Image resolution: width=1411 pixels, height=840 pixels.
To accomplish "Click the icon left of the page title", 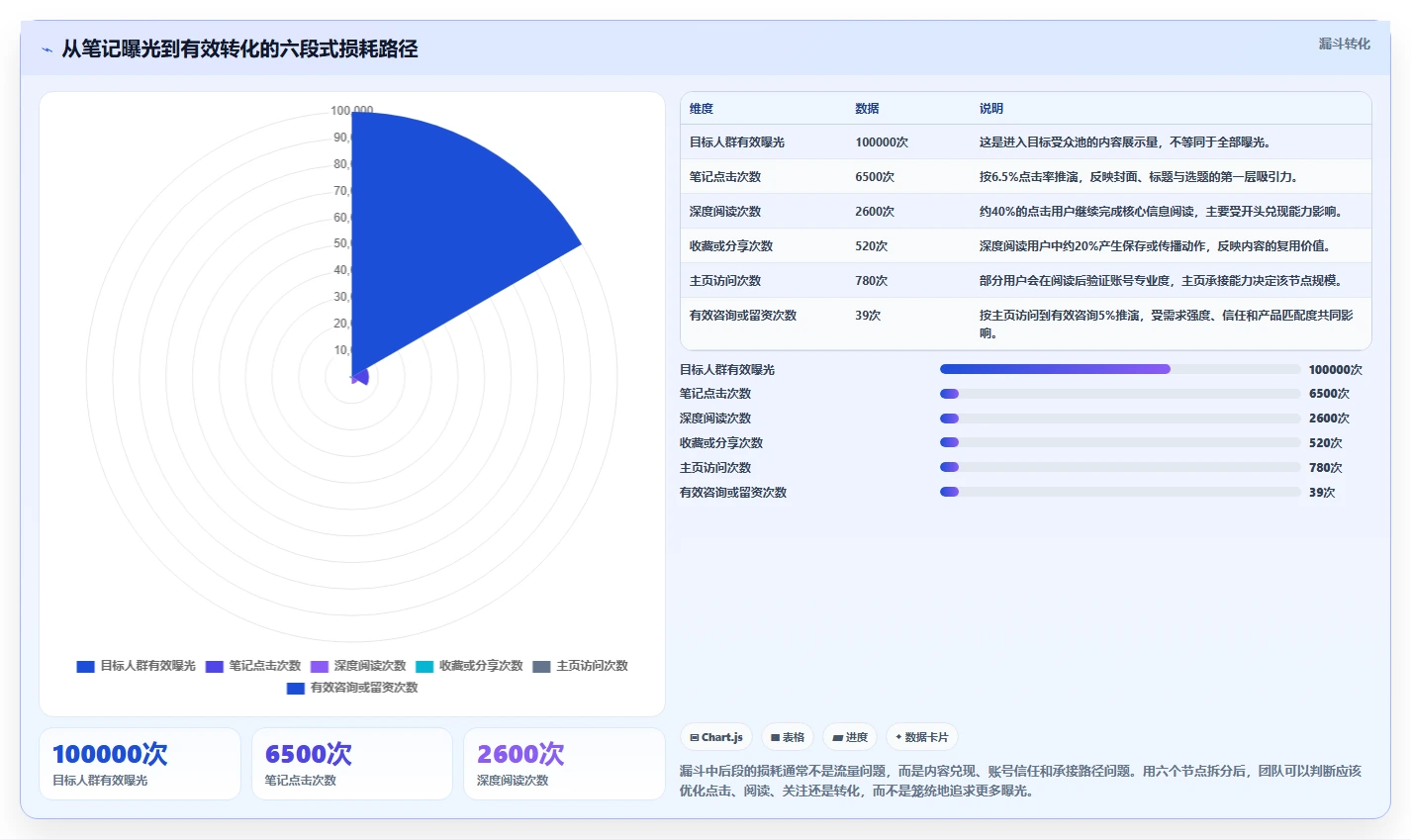I will (x=47, y=49).
